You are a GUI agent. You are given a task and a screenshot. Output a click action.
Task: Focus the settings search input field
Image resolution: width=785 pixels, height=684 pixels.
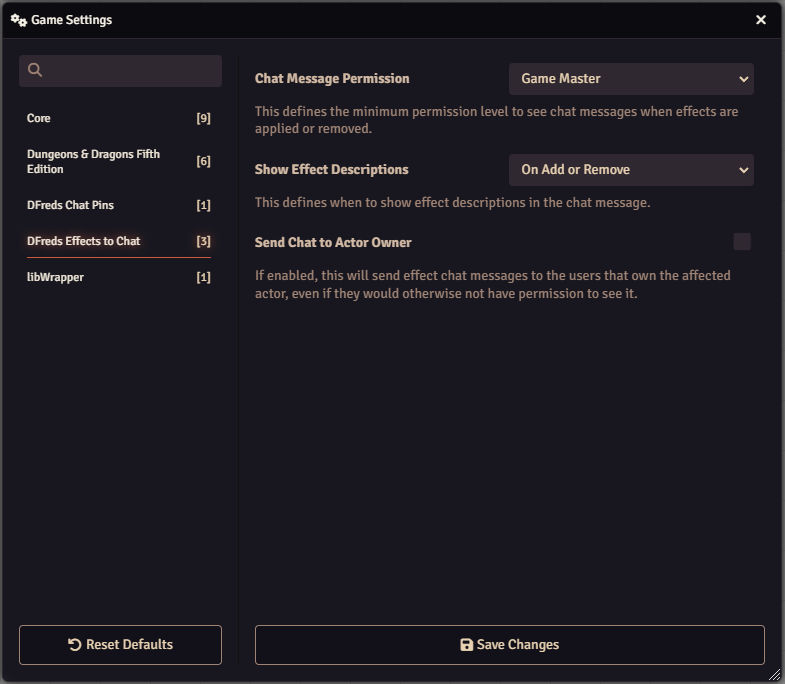[130, 70]
